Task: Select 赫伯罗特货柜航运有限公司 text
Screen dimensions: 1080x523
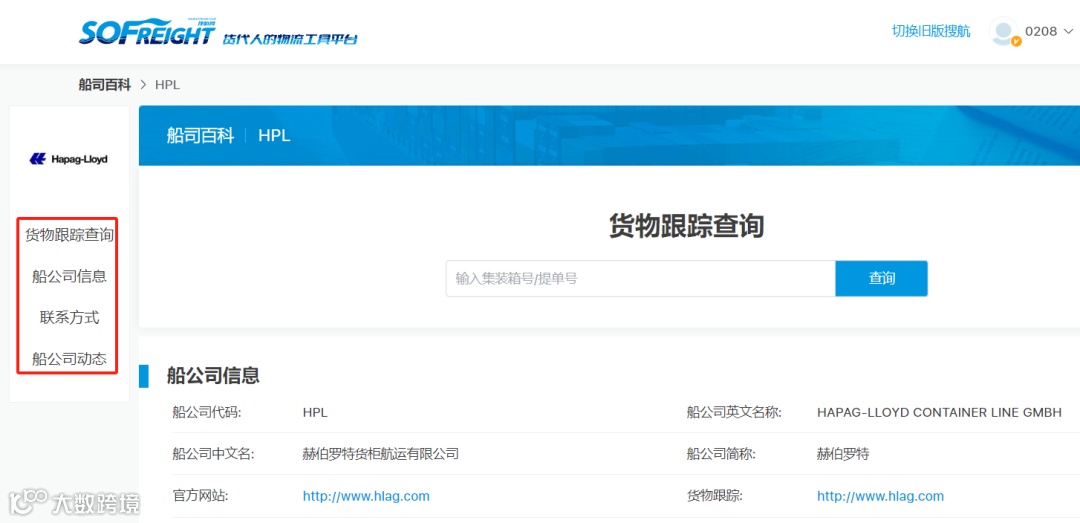Action: (x=381, y=454)
